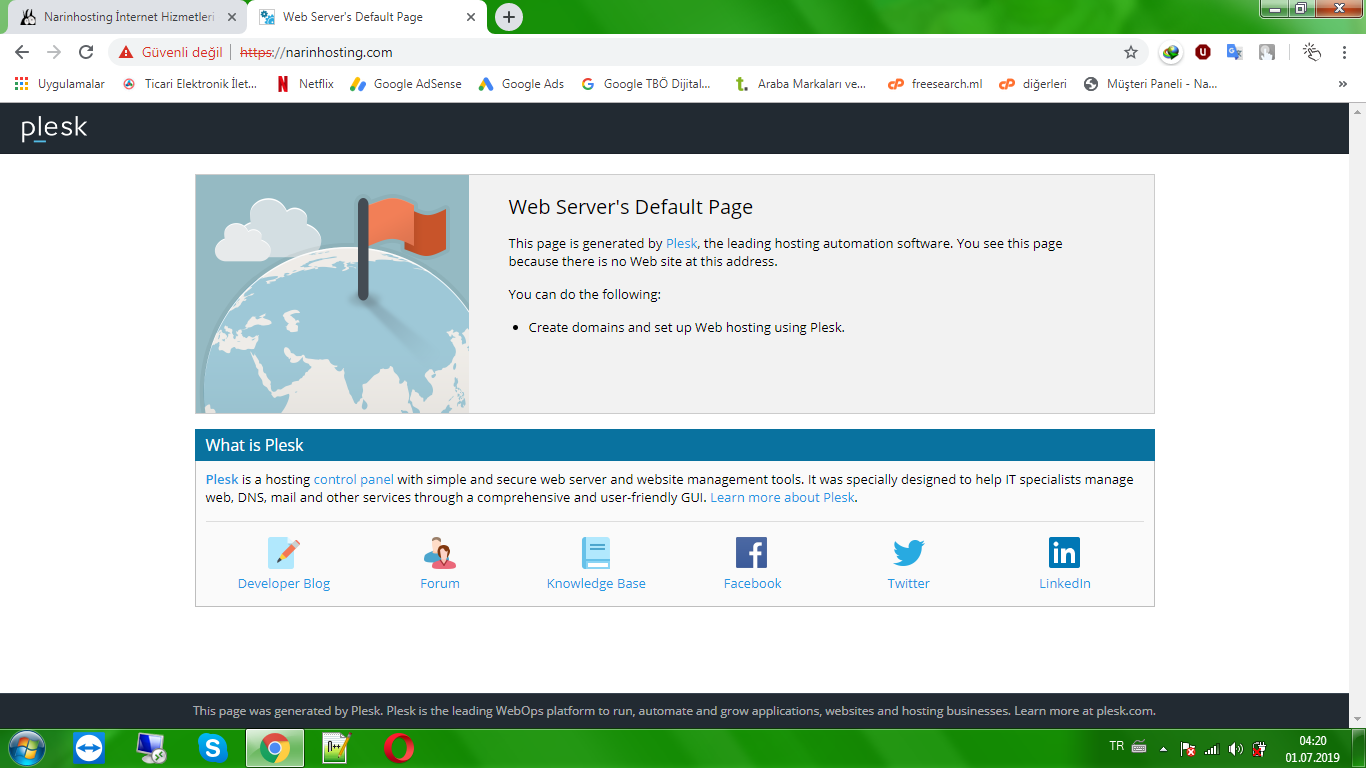Image resolution: width=1366 pixels, height=768 pixels.
Task: Open the Müşteri Paneli - Na... bookmark
Action: [1150, 84]
